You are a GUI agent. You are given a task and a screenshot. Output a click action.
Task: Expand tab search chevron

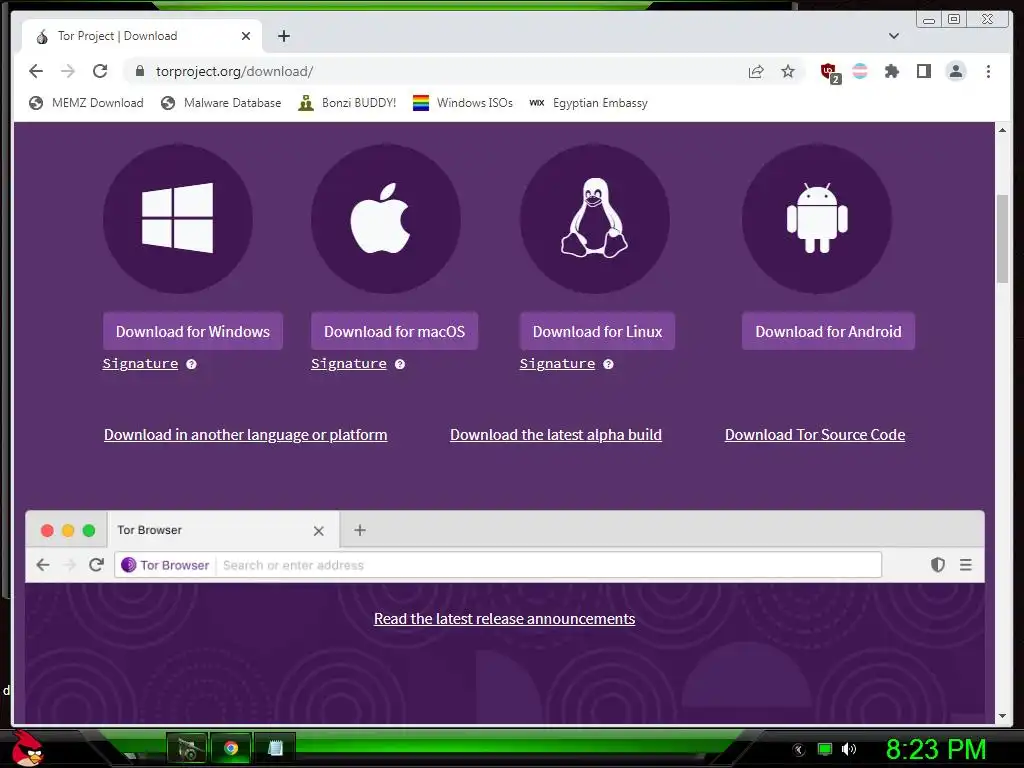click(894, 36)
